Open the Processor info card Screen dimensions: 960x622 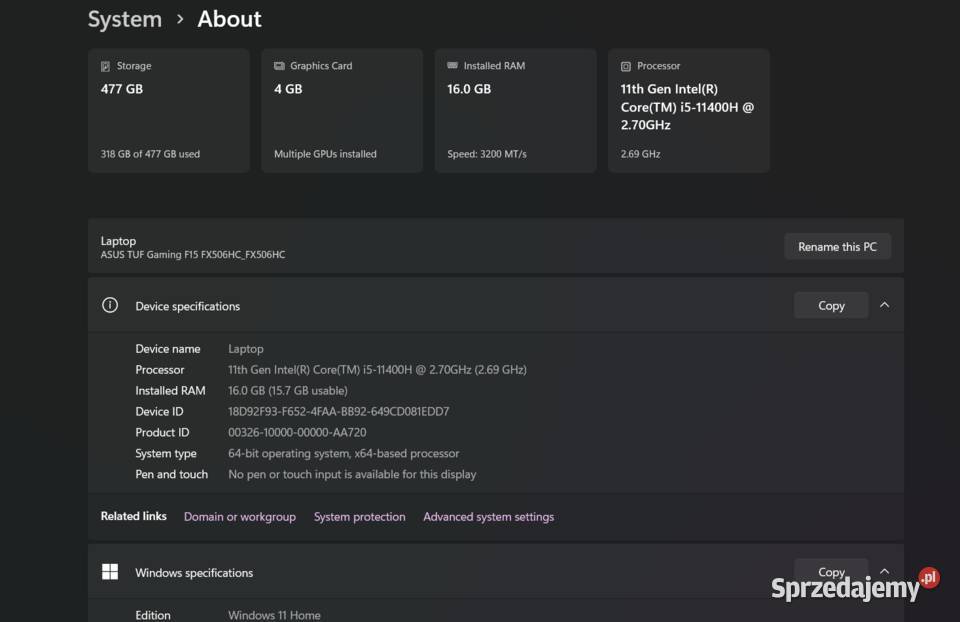point(688,110)
